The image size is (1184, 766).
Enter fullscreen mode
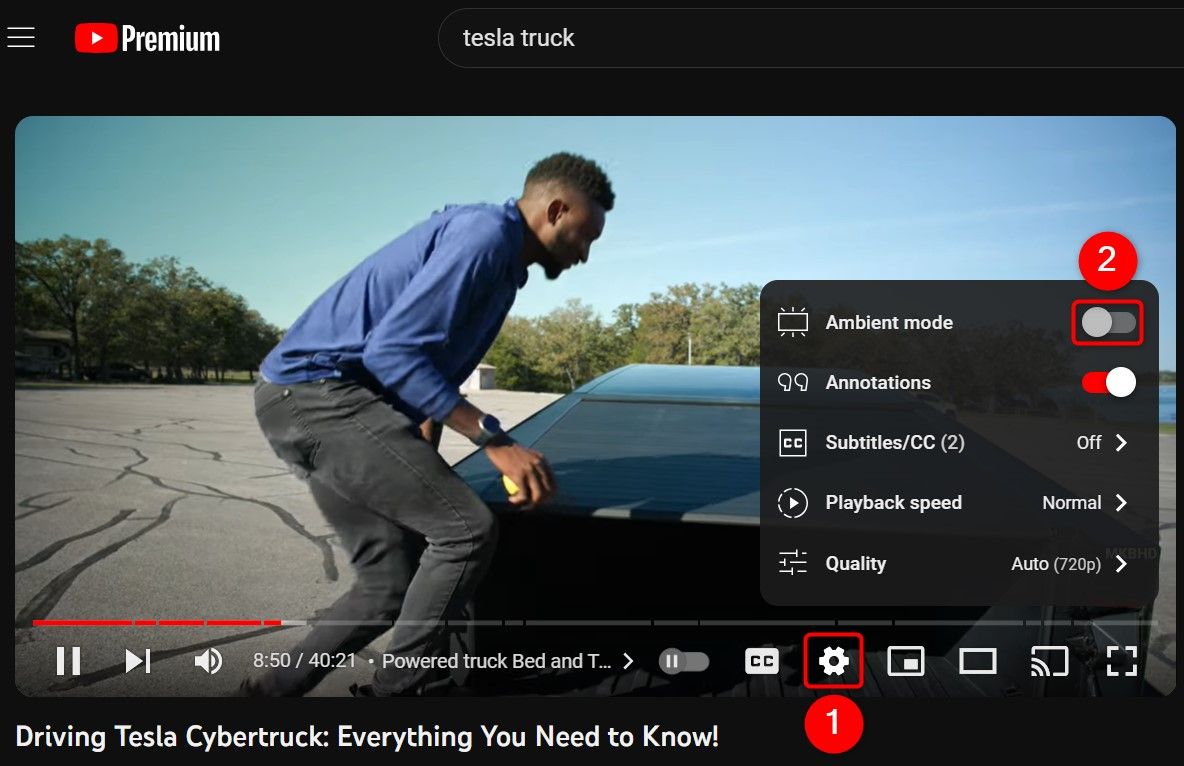coord(1123,660)
